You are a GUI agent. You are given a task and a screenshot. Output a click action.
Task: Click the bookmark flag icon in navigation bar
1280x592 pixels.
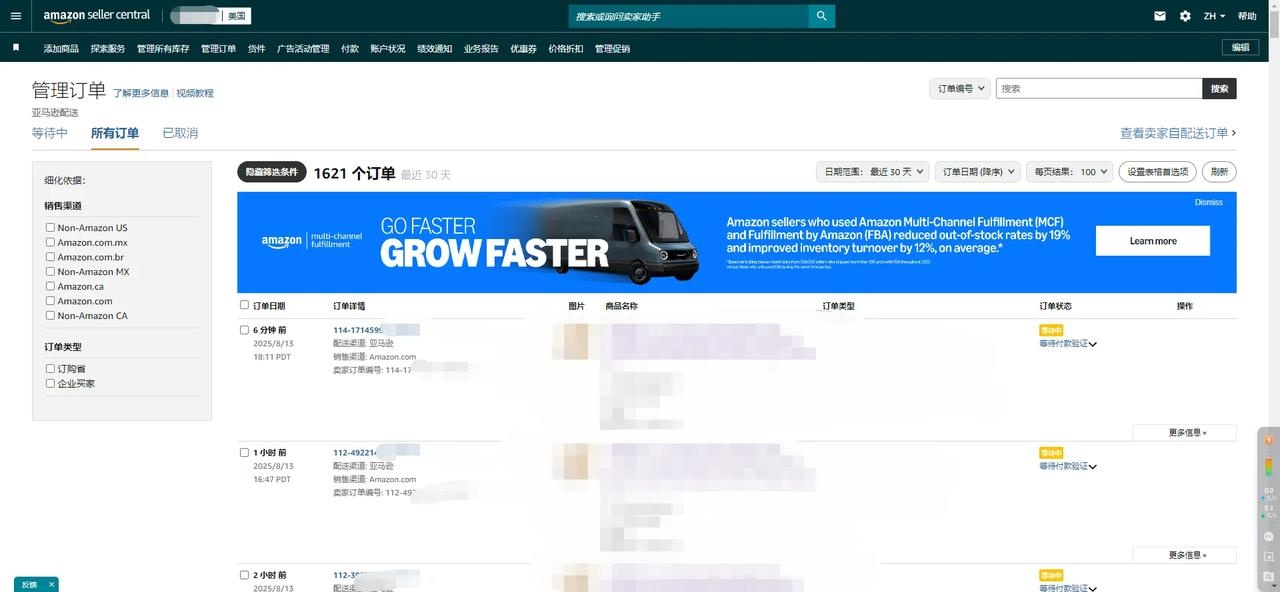[x=16, y=47]
